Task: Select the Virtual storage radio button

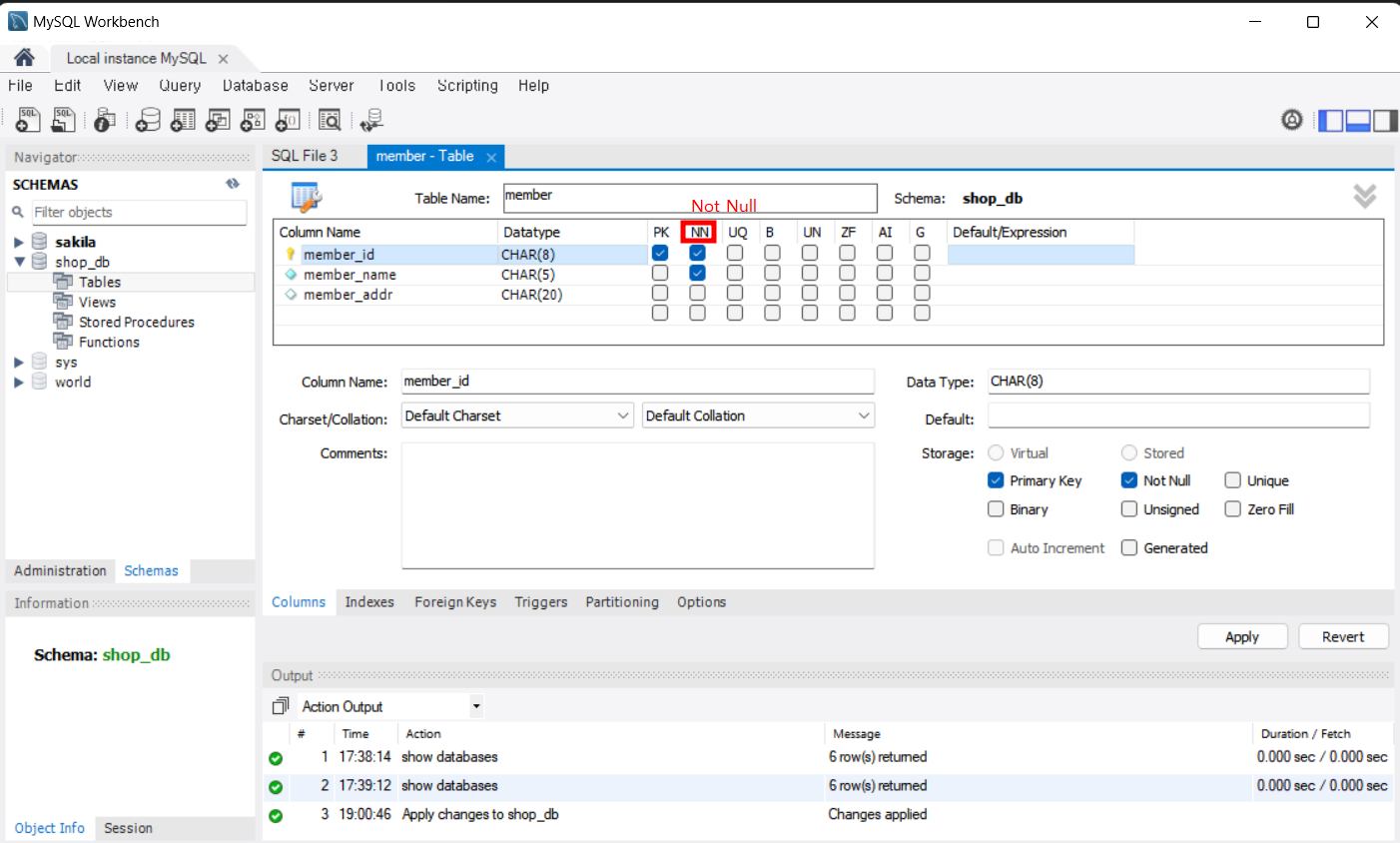Action: (996, 453)
